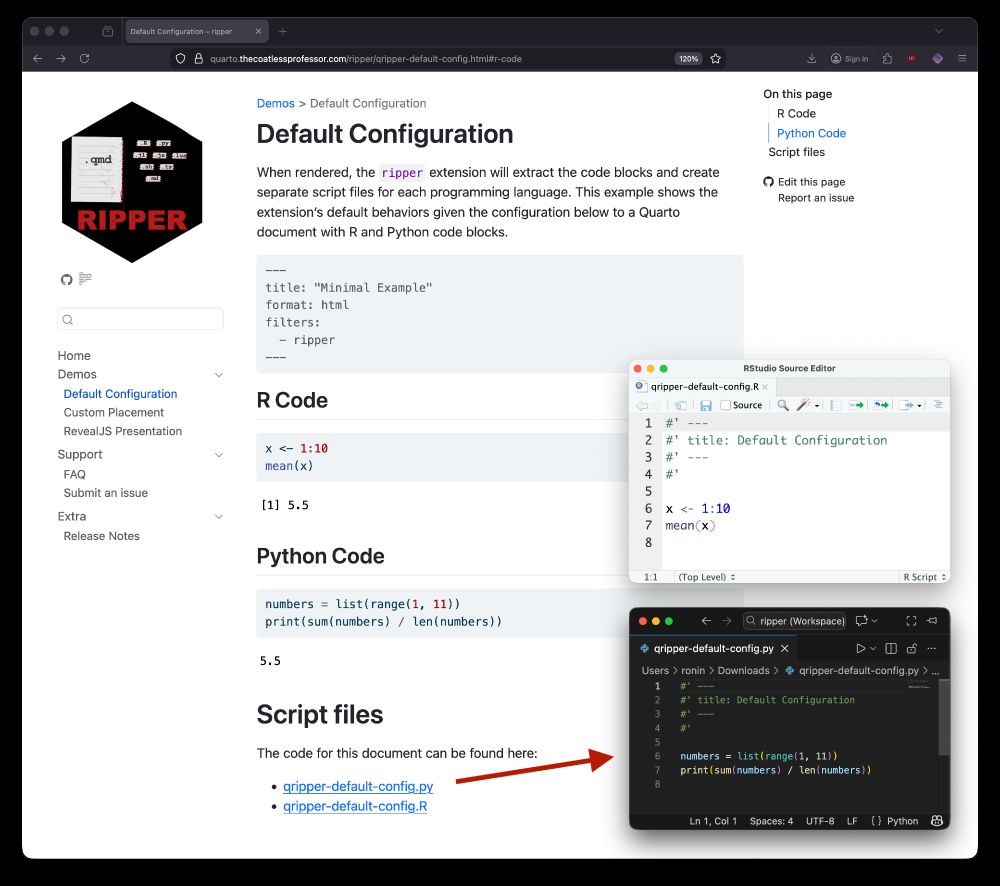
Task: Open the code tools magic wand icon in RStudio
Action: click(x=803, y=405)
